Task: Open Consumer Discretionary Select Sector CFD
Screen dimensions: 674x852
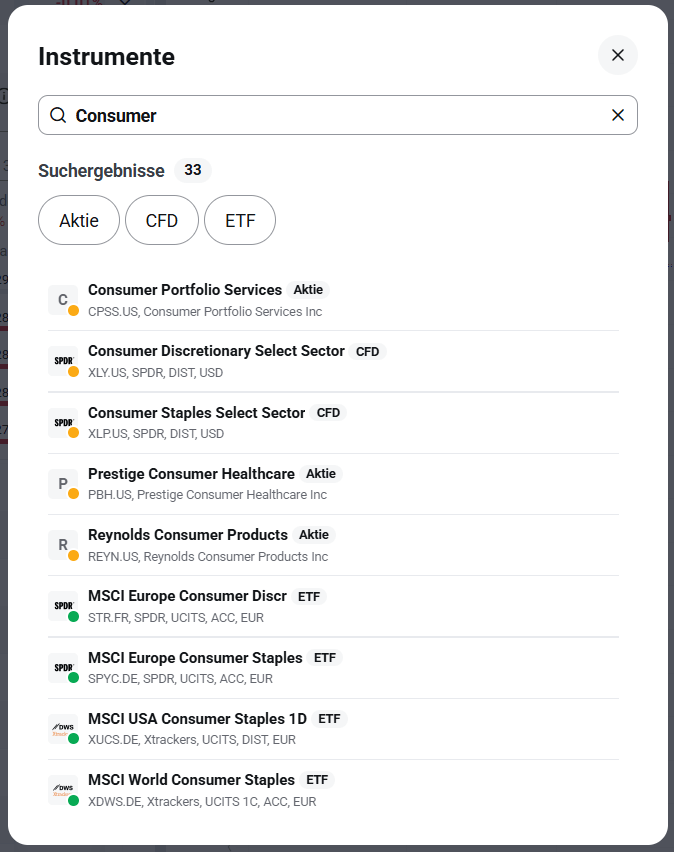Action: [x=333, y=361]
